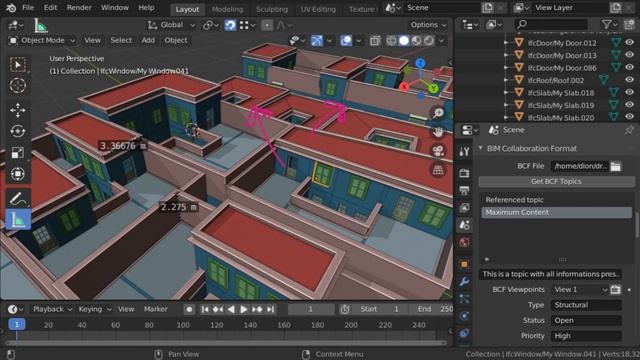Click the current frame field

(311, 309)
